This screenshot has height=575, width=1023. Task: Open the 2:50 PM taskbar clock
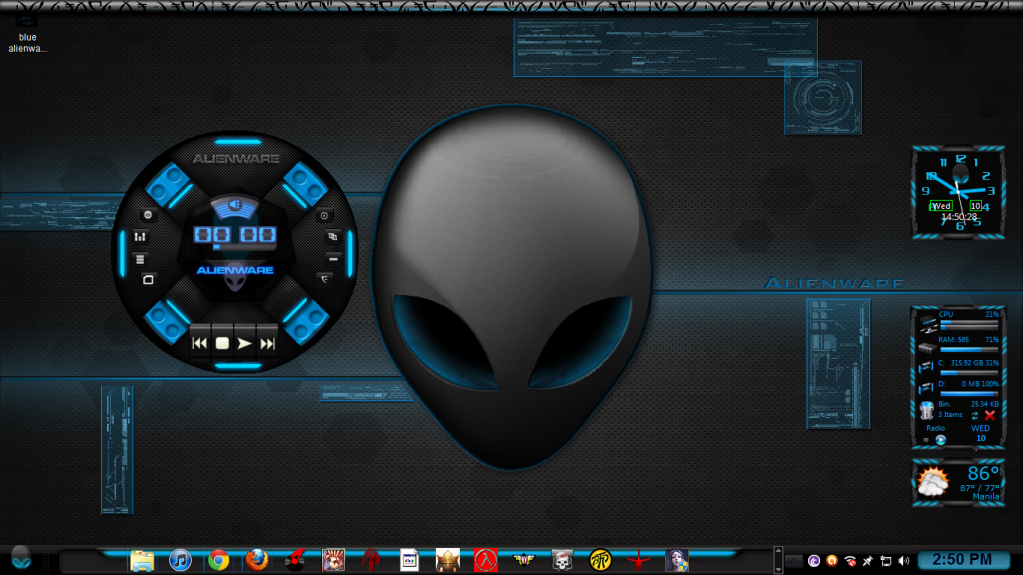(962, 559)
